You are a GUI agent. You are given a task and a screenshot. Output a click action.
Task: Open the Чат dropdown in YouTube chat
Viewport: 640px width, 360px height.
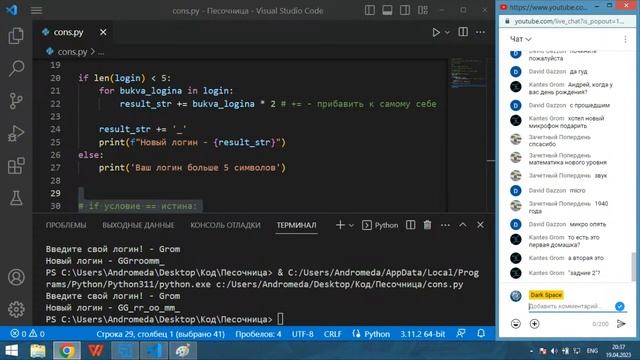(x=520, y=39)
